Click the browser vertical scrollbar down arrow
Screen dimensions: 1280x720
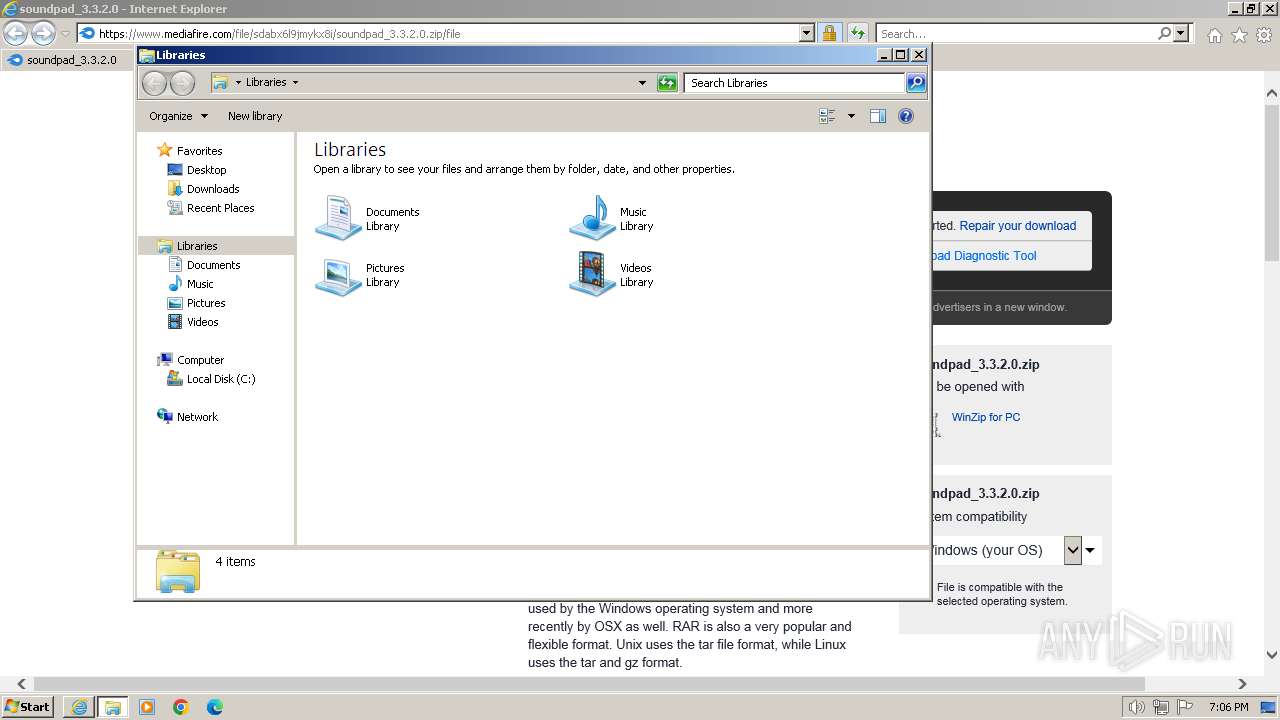1272,656
